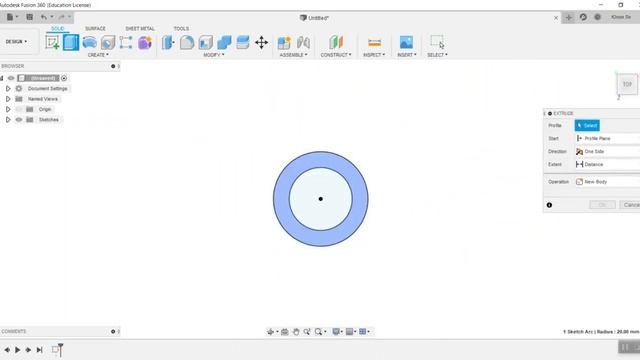Open the File menu dropdown
Image resolution: width=640 pixels, height=360 pixels.
pos(12,17)
